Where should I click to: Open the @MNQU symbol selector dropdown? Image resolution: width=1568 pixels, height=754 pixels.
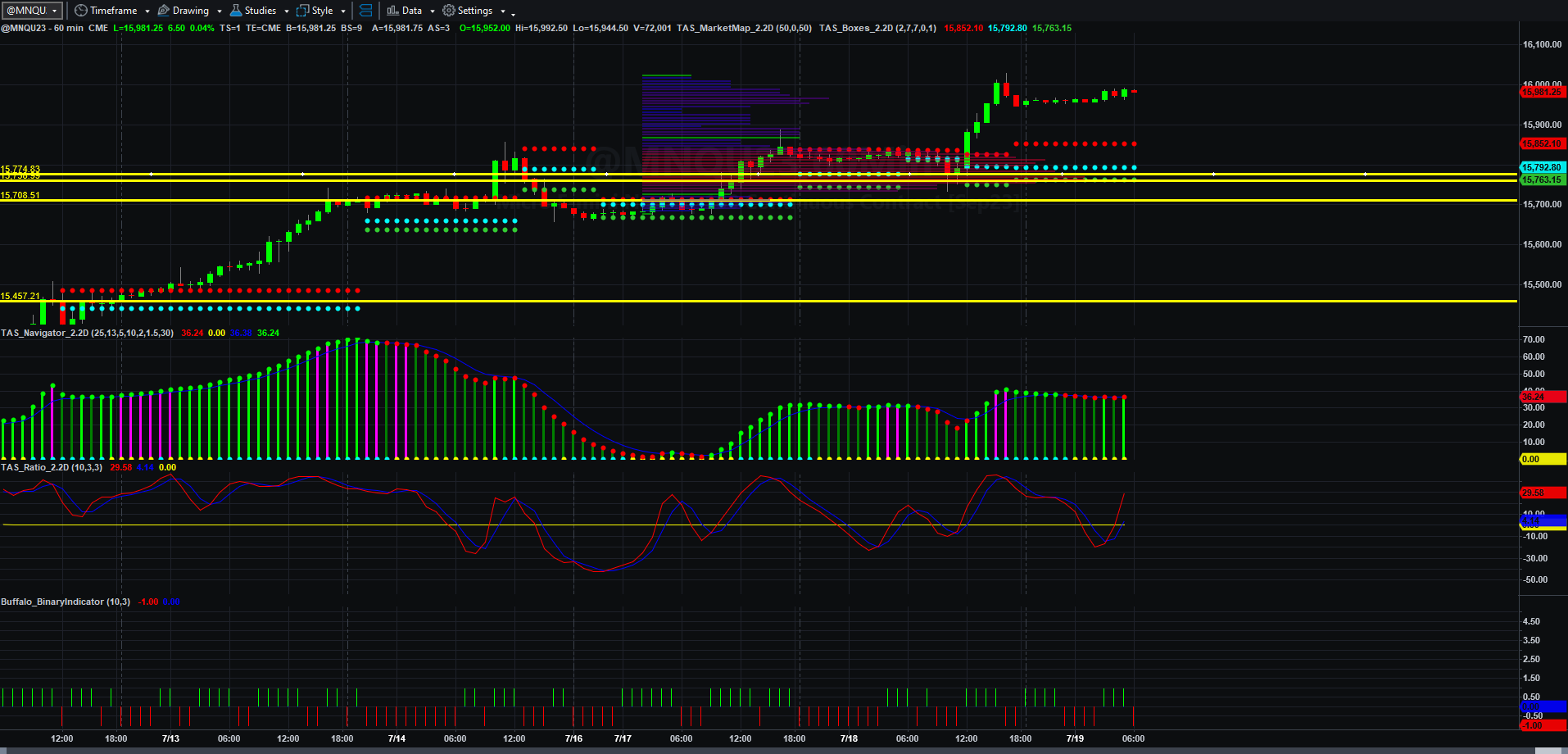[x=33, y=11]
